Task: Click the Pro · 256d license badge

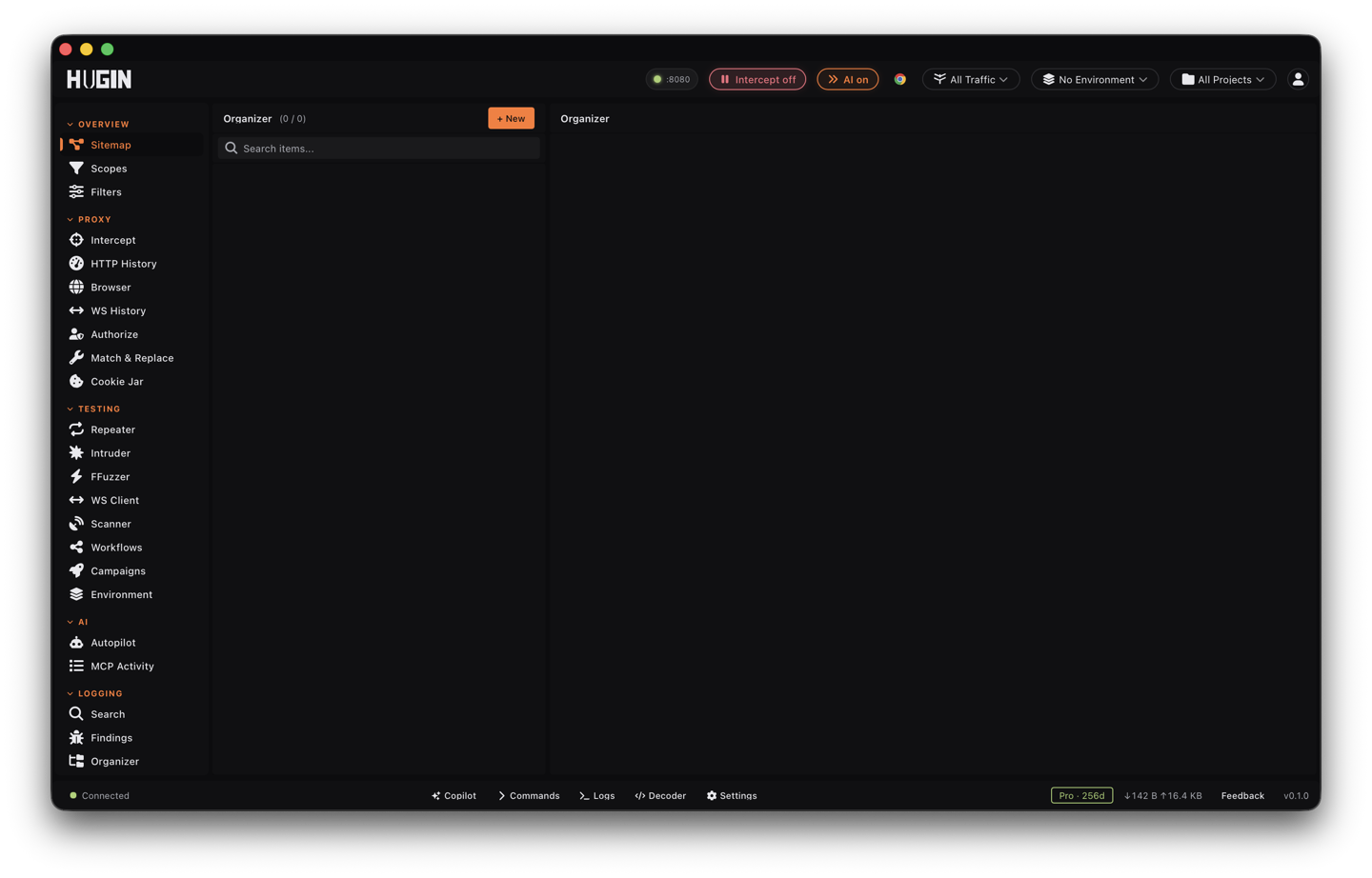Action: [x=1081, y=796]
